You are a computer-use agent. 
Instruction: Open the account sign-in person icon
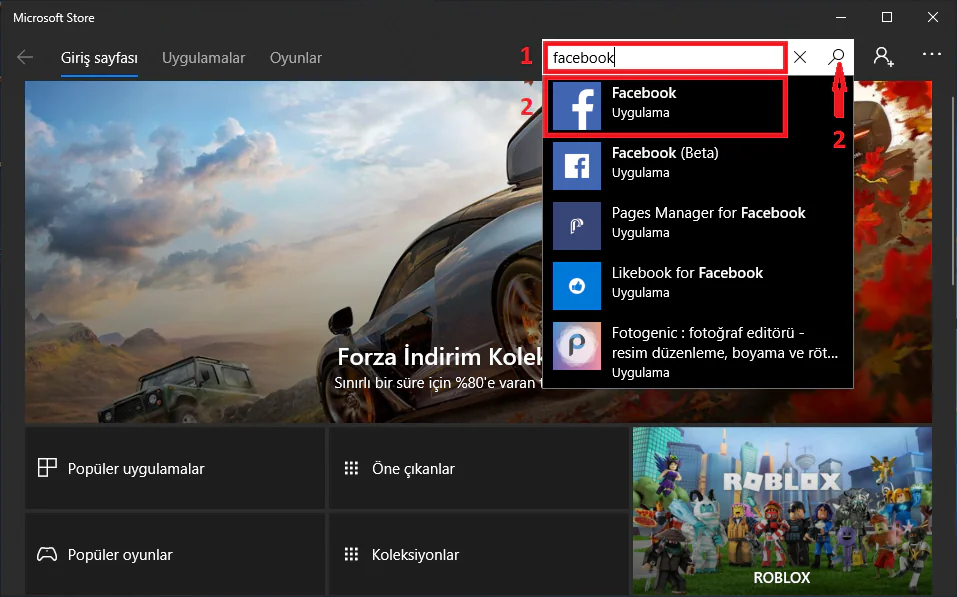click(883, 57)
